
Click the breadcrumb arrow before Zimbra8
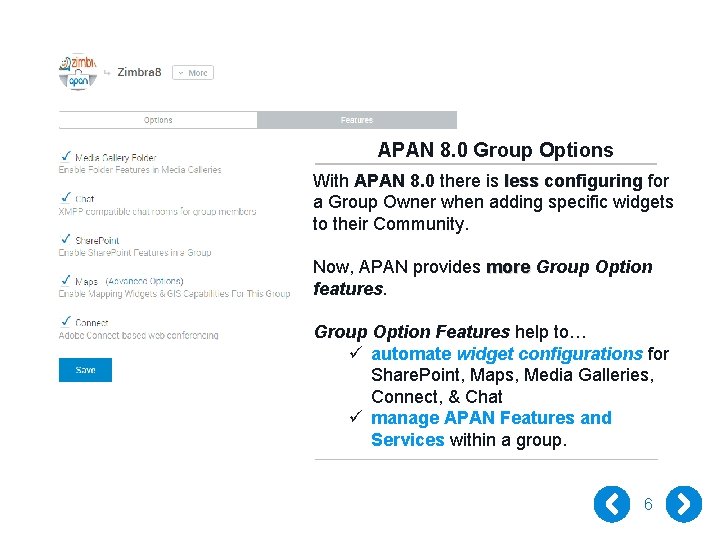[x=107, y=73]
